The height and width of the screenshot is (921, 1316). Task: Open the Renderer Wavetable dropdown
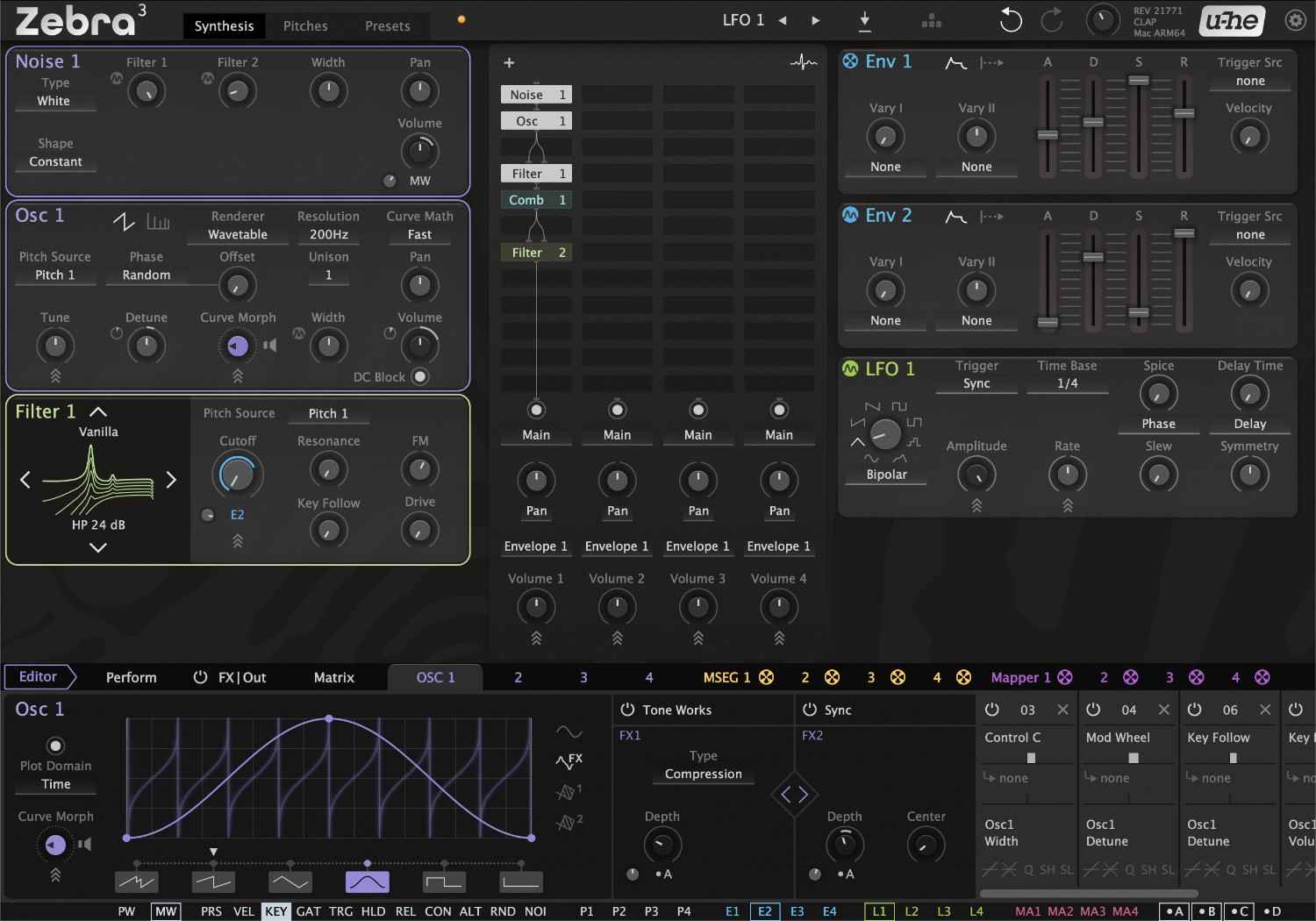[238, 234]
